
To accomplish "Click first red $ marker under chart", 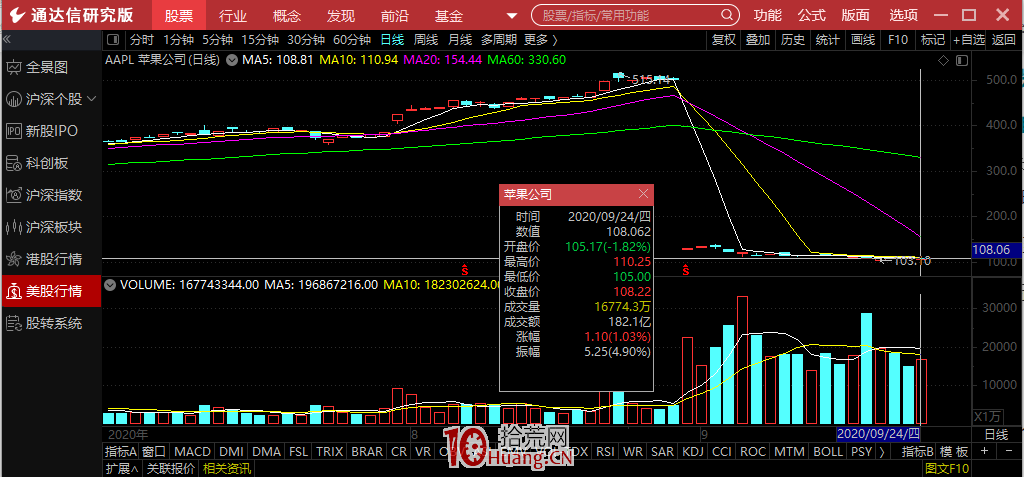I will pos(465,269).
